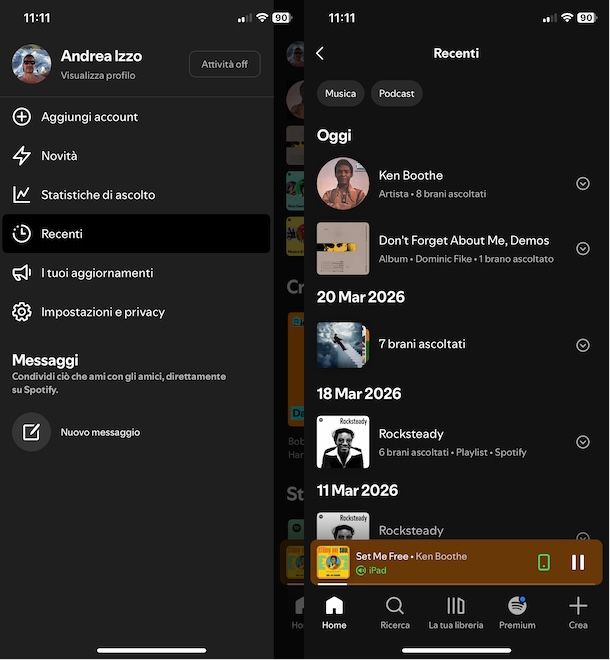Open Impostazioni e privacy menu item
610x660 pixels.
136,312
